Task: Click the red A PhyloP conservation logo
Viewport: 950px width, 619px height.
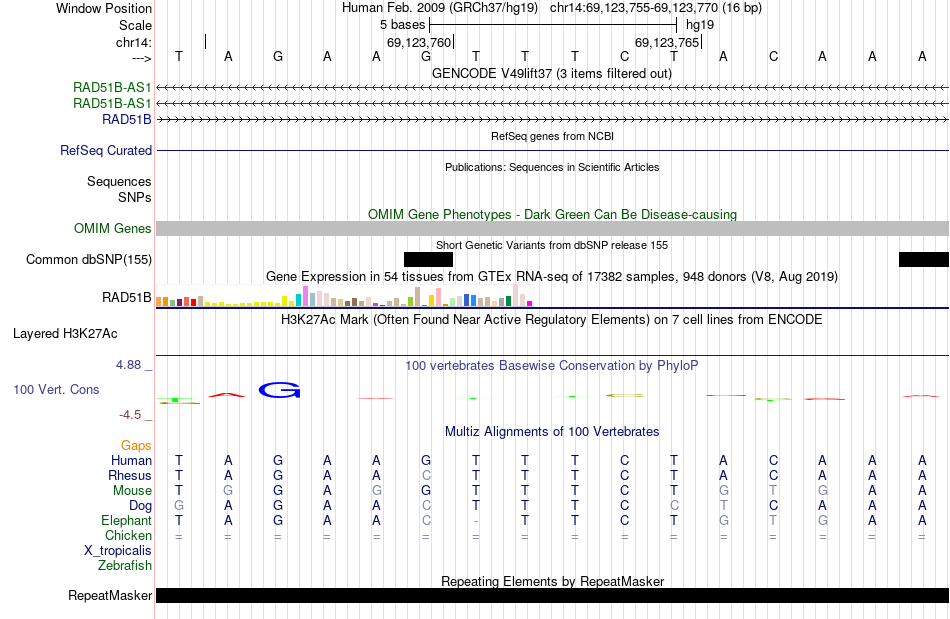Action: (x=227, y=395)
